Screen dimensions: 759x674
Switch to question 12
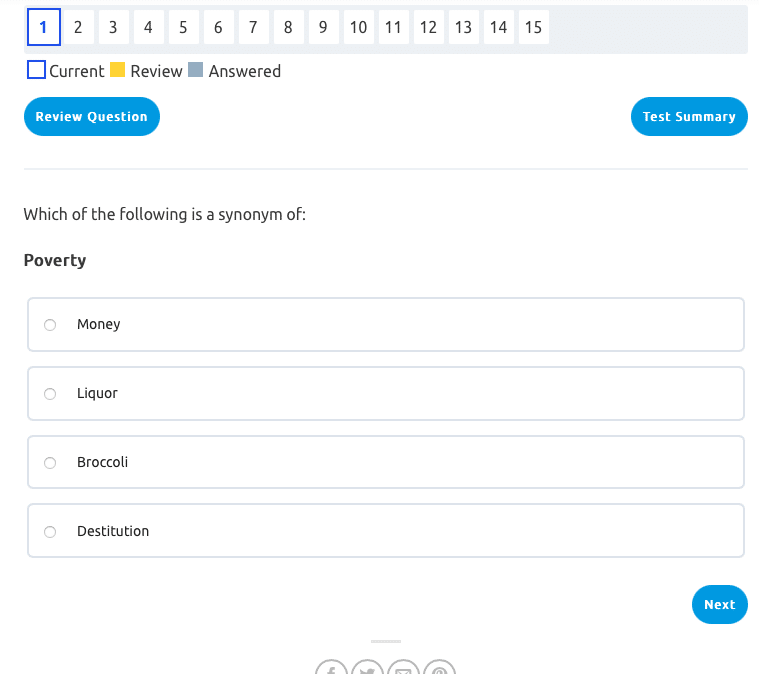[x=428, y=28]
